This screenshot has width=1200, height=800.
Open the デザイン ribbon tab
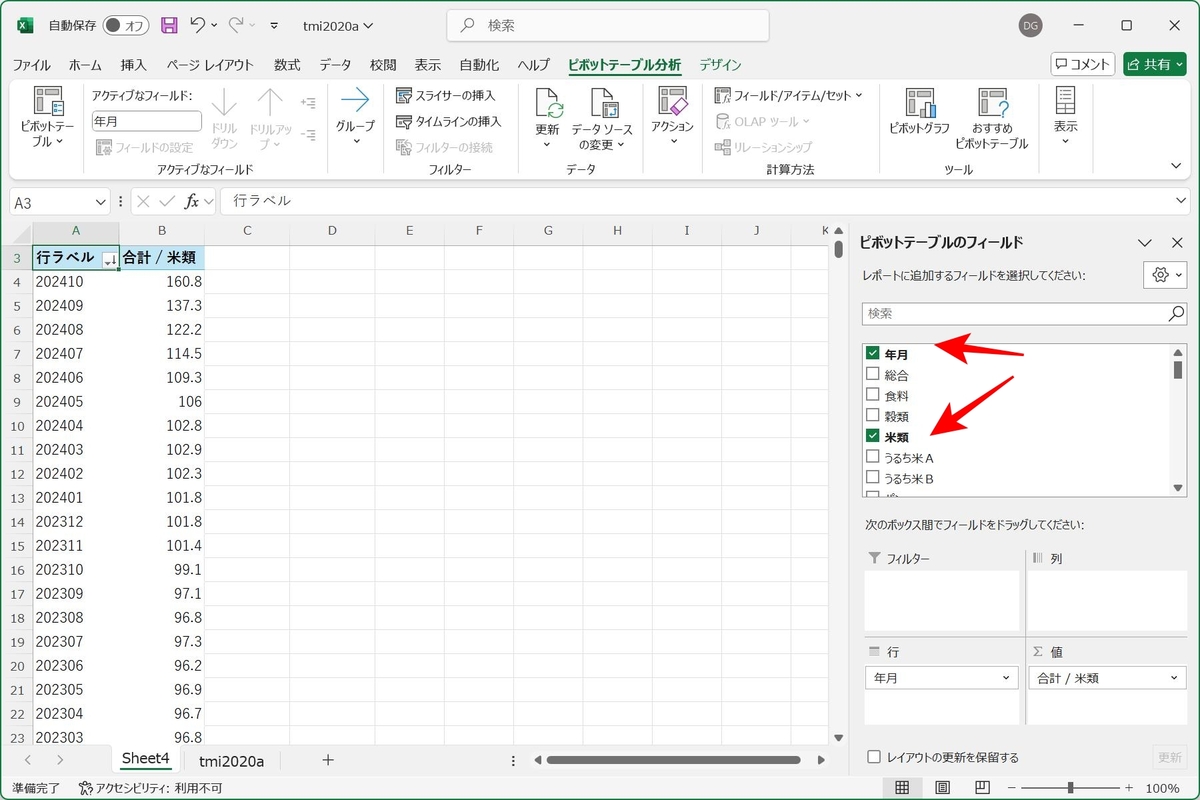coord(720,65)
